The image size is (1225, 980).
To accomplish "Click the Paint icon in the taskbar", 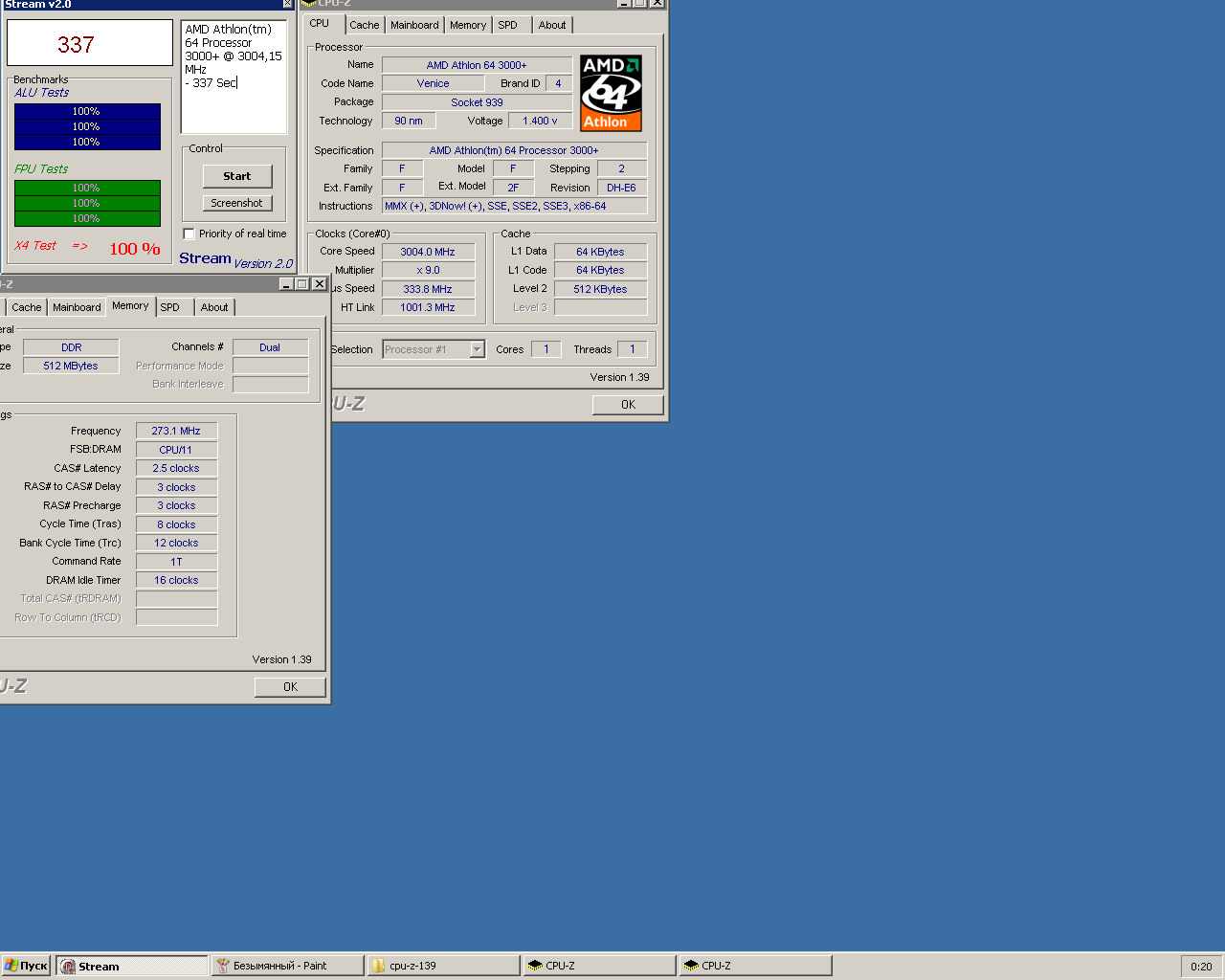I will (223, 967).
